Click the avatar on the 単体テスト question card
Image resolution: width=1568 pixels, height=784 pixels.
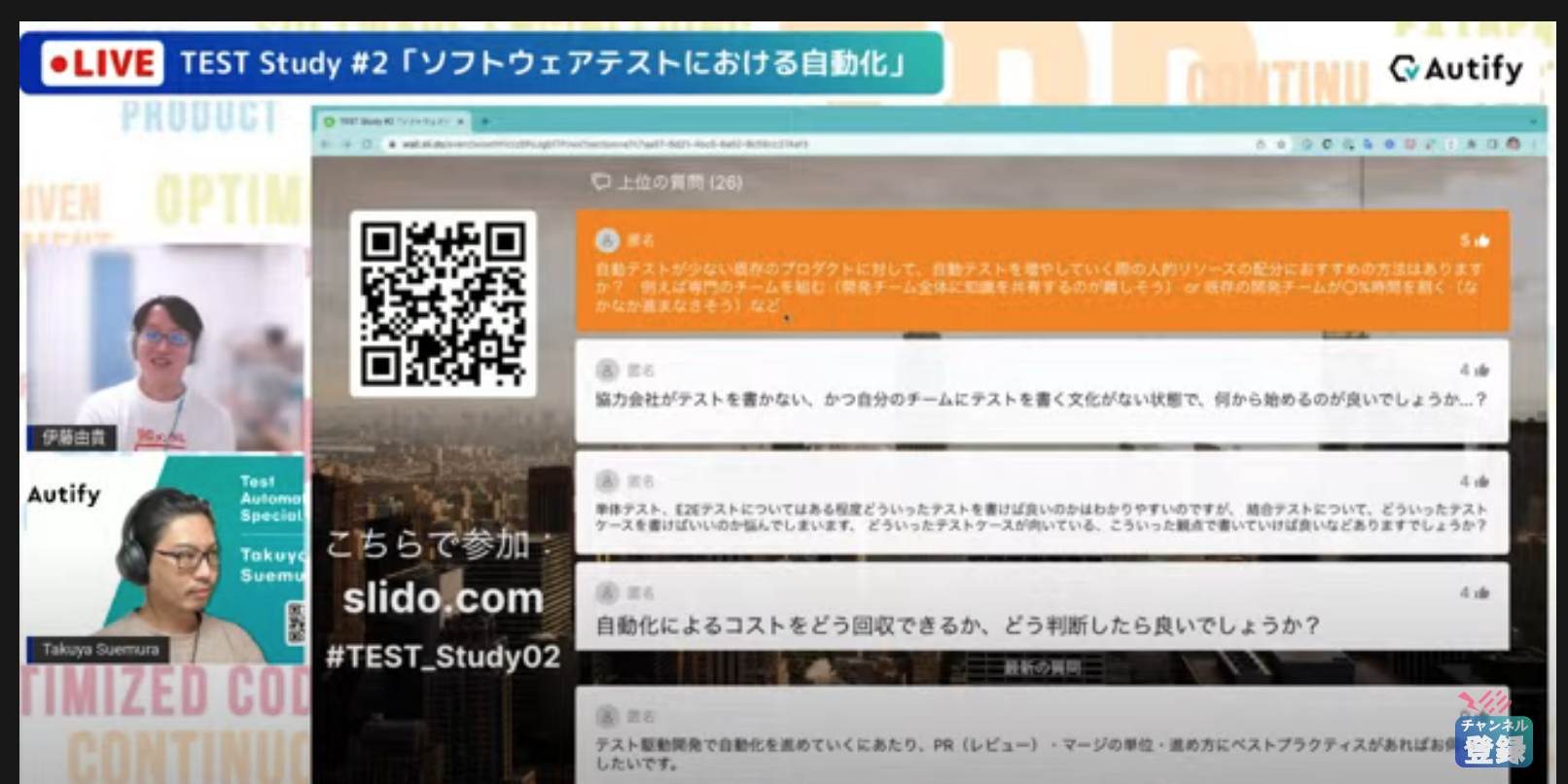click(607, 481)
